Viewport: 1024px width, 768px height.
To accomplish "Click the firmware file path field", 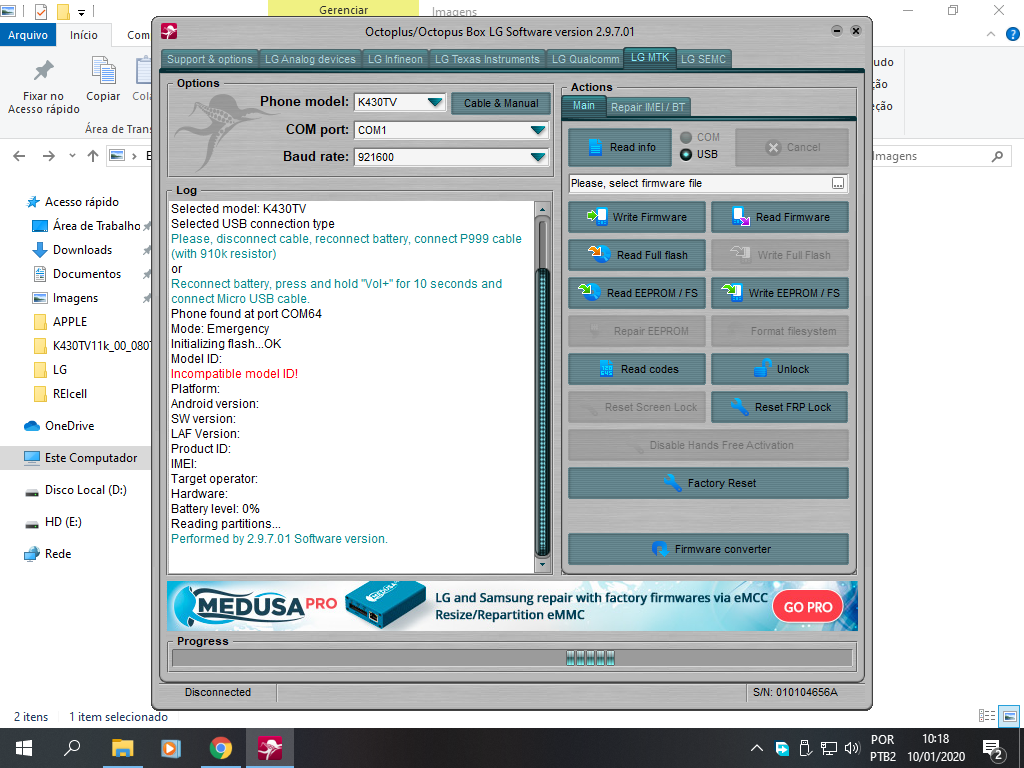I will (699, 184).
